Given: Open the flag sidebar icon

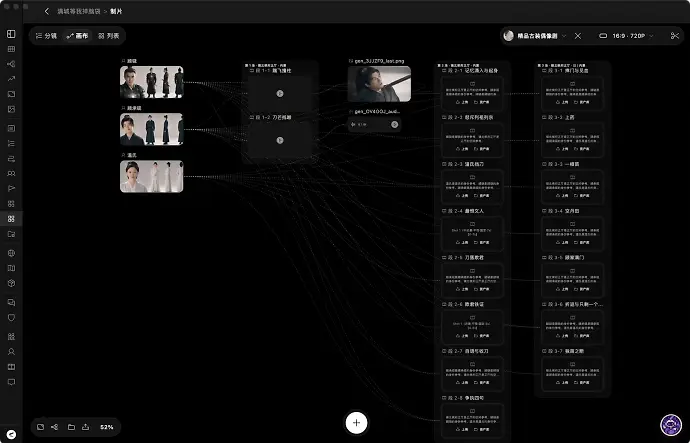Looking at the screenshot, I should [x=11, y=188].
